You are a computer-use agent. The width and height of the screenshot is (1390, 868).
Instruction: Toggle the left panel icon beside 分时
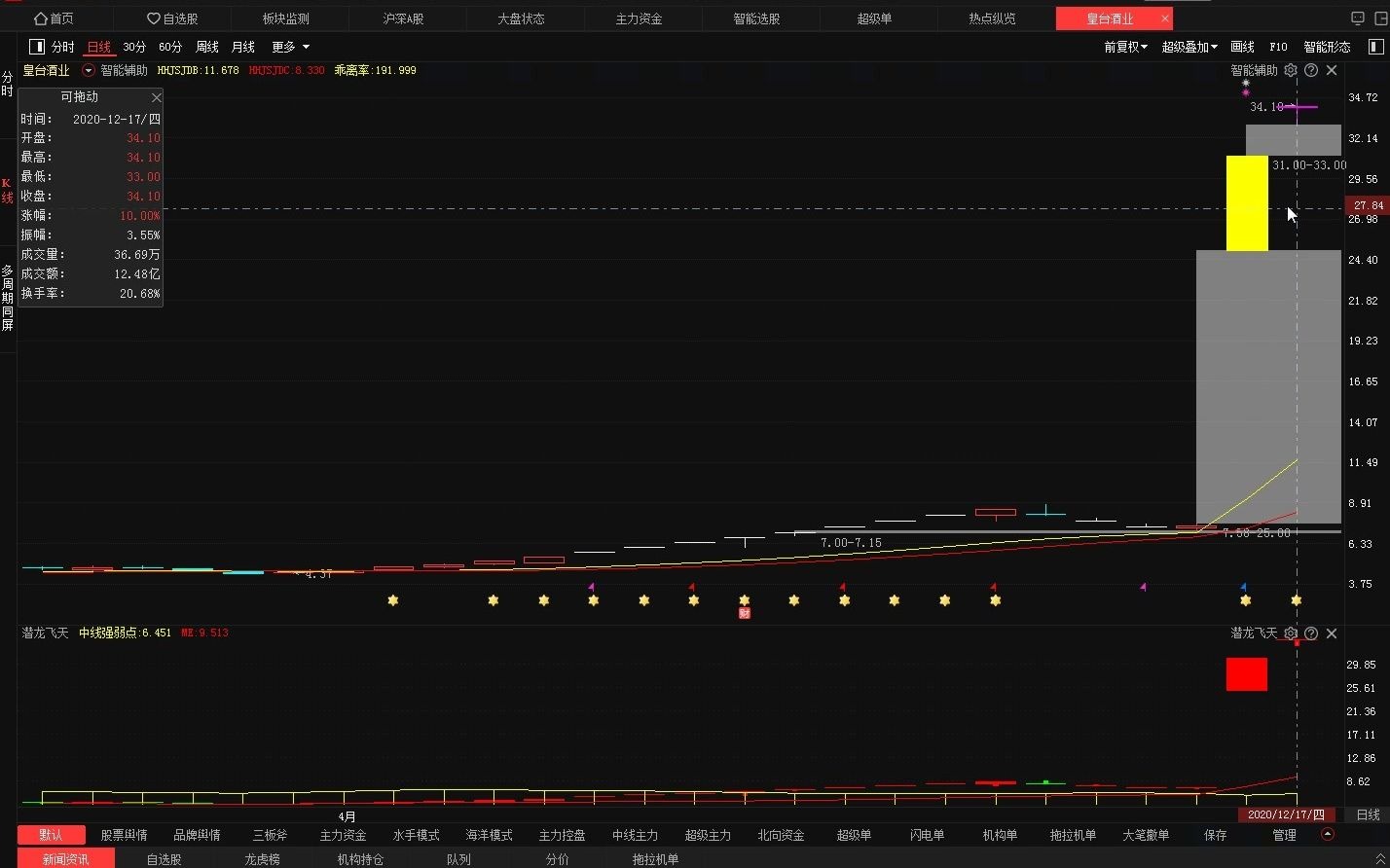tap(37, 47)
